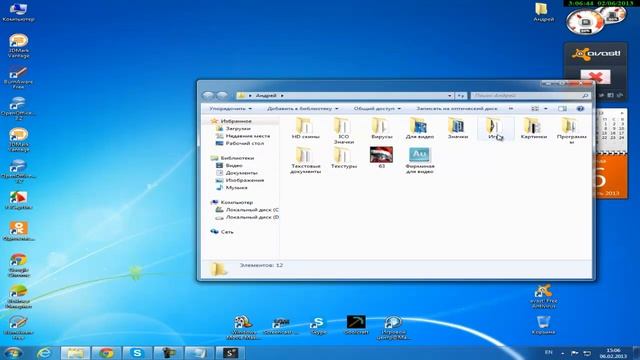
Task: Click Записать на оптический диск
Action: click(x=456, y=109)
